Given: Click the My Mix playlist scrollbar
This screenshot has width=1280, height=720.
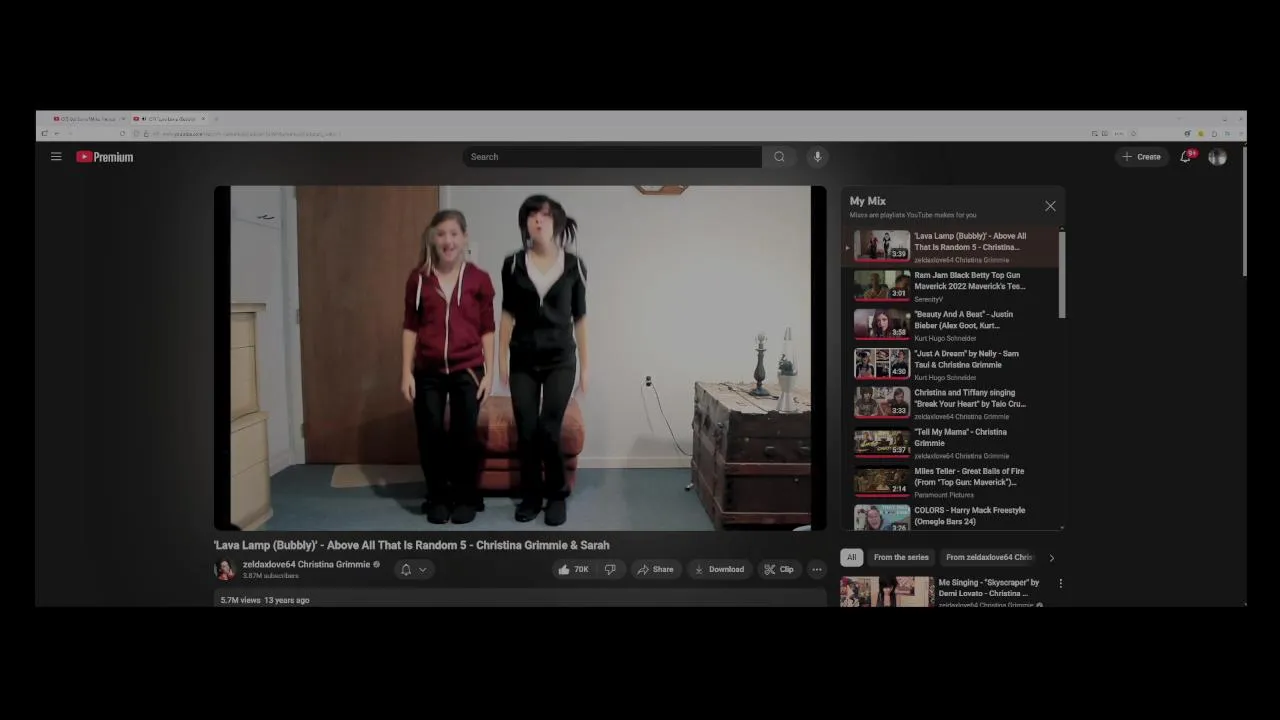Looking at the screenshot, I should pos(1062,275).
